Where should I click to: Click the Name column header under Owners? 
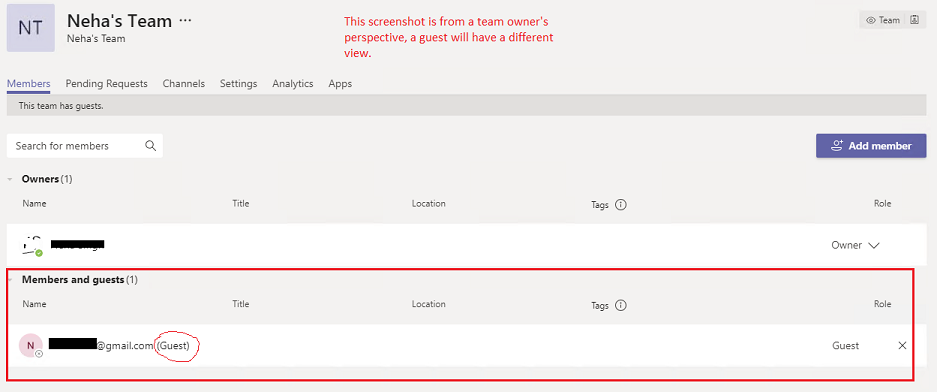[x=34, y=204]
